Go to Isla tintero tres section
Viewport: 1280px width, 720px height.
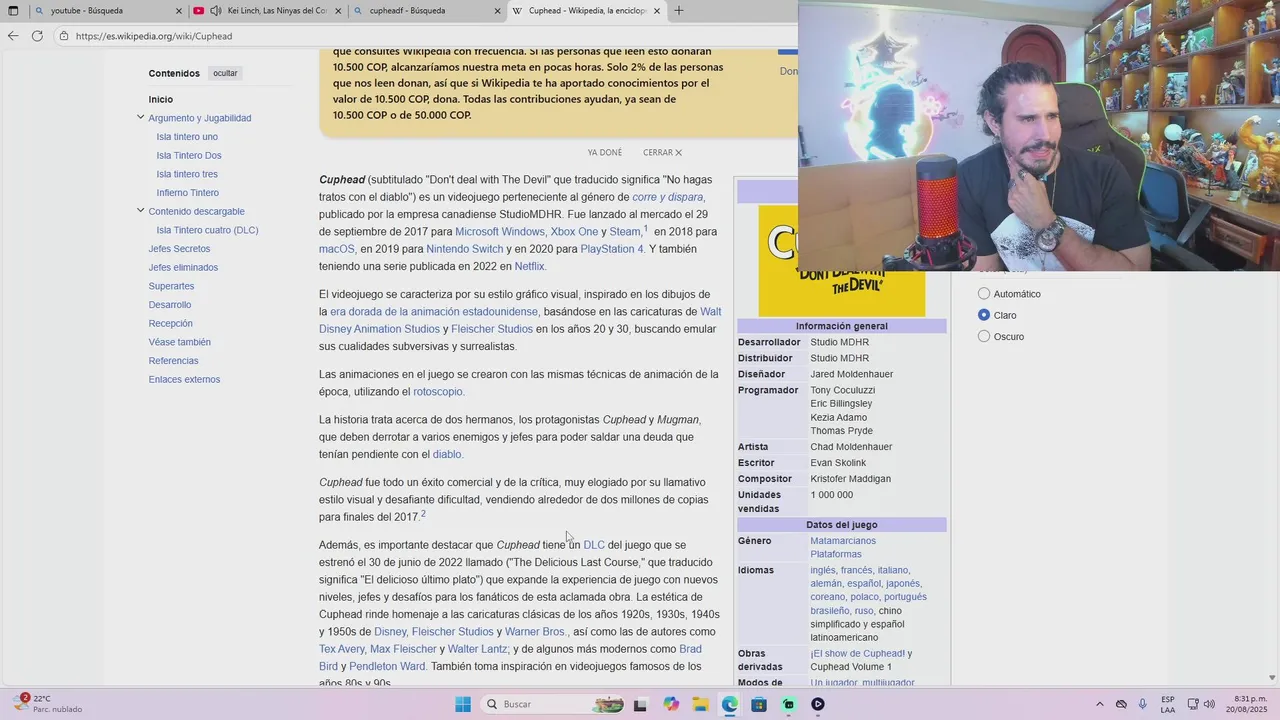tap(187, 174)
